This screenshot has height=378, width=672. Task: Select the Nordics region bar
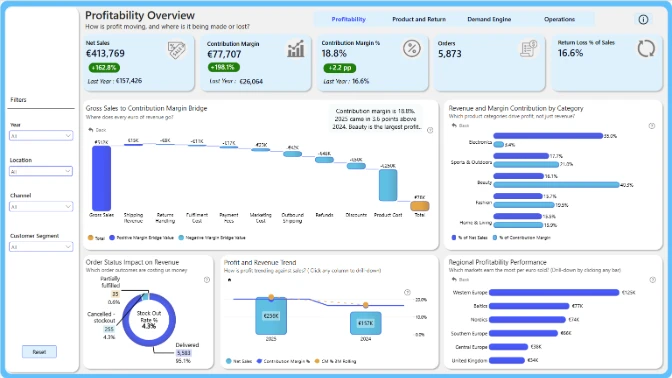pyautogui.click(x=527, y=320)
